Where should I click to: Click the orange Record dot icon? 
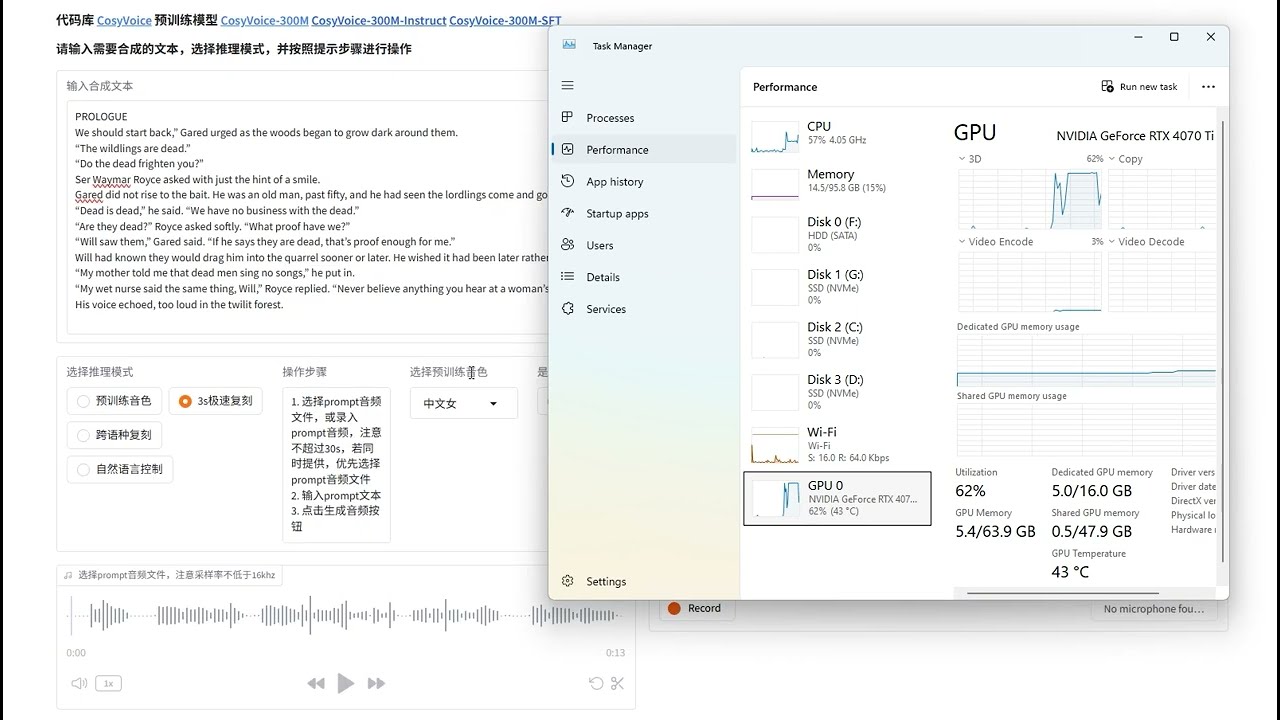point(674,608)
